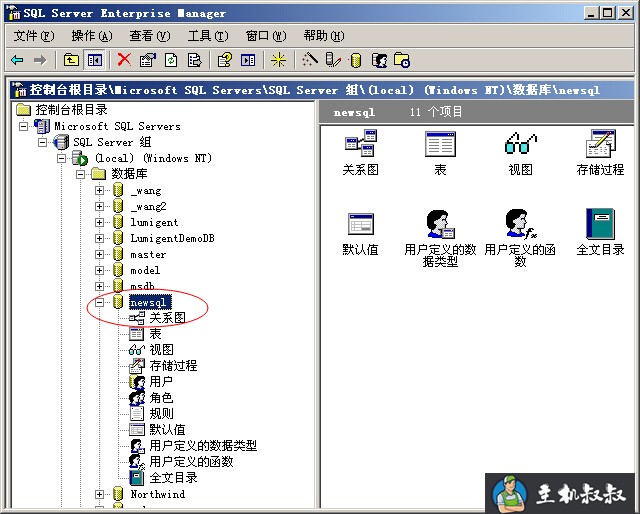Expand the _wang2 database node

pos(99,206)
